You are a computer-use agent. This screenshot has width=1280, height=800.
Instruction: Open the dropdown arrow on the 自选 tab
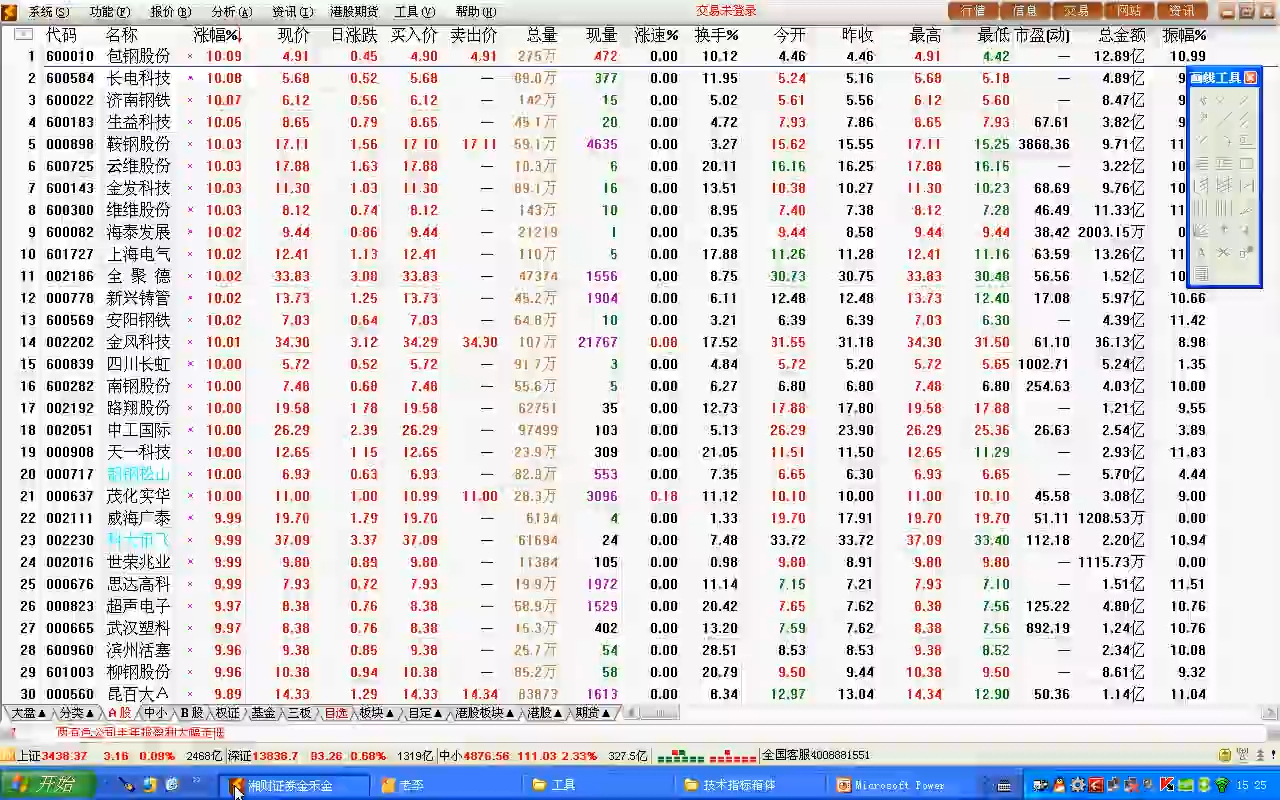(x=352, y=713)
